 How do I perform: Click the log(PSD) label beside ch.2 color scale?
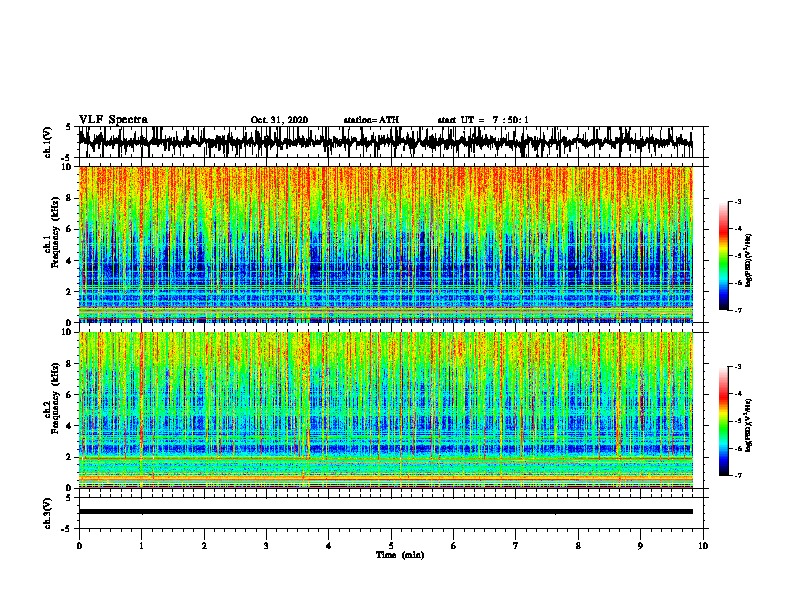749,425
